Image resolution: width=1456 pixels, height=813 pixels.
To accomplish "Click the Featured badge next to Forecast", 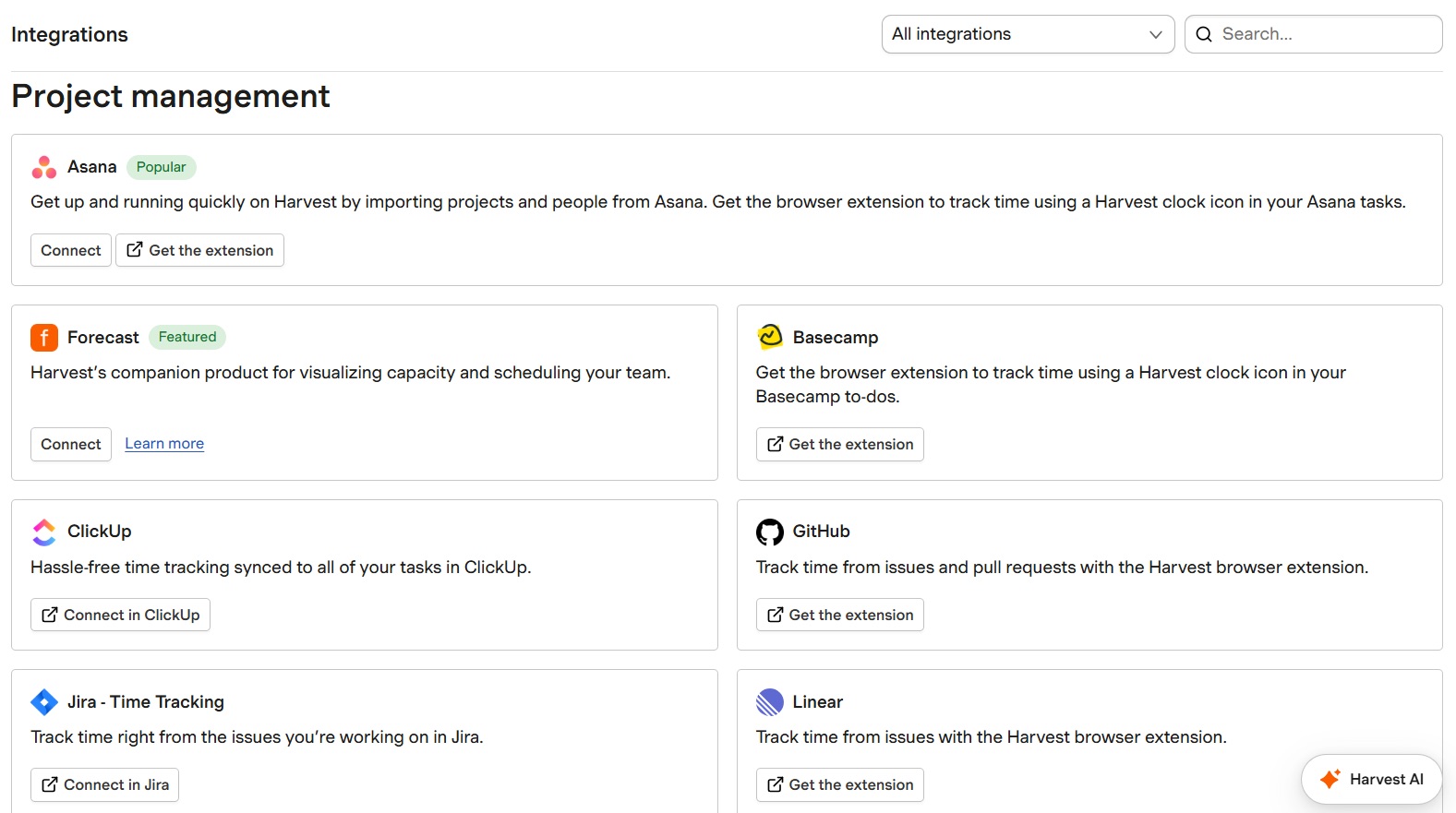I will pos(187,337).
